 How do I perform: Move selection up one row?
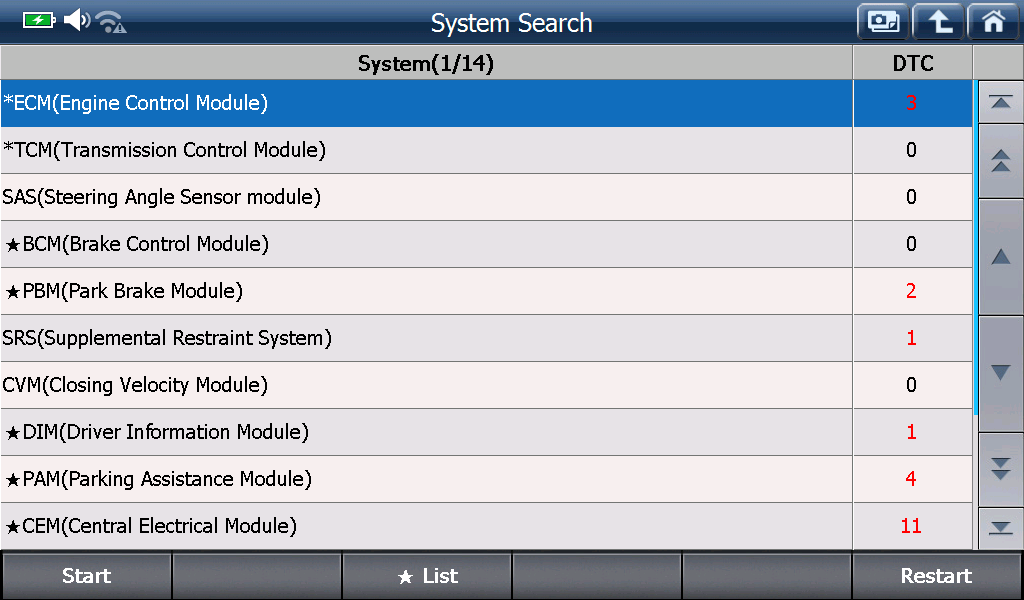click(x=1000, y=257)
